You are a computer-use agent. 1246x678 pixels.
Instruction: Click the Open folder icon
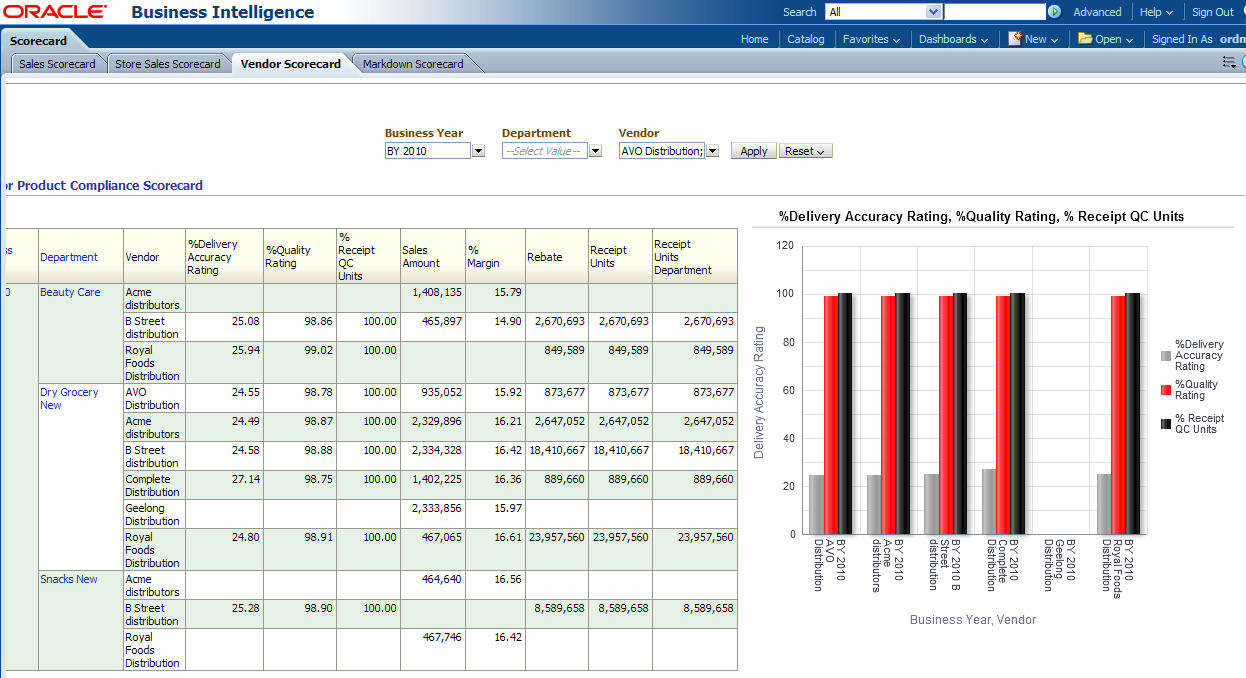click(x=1085, y=39)
